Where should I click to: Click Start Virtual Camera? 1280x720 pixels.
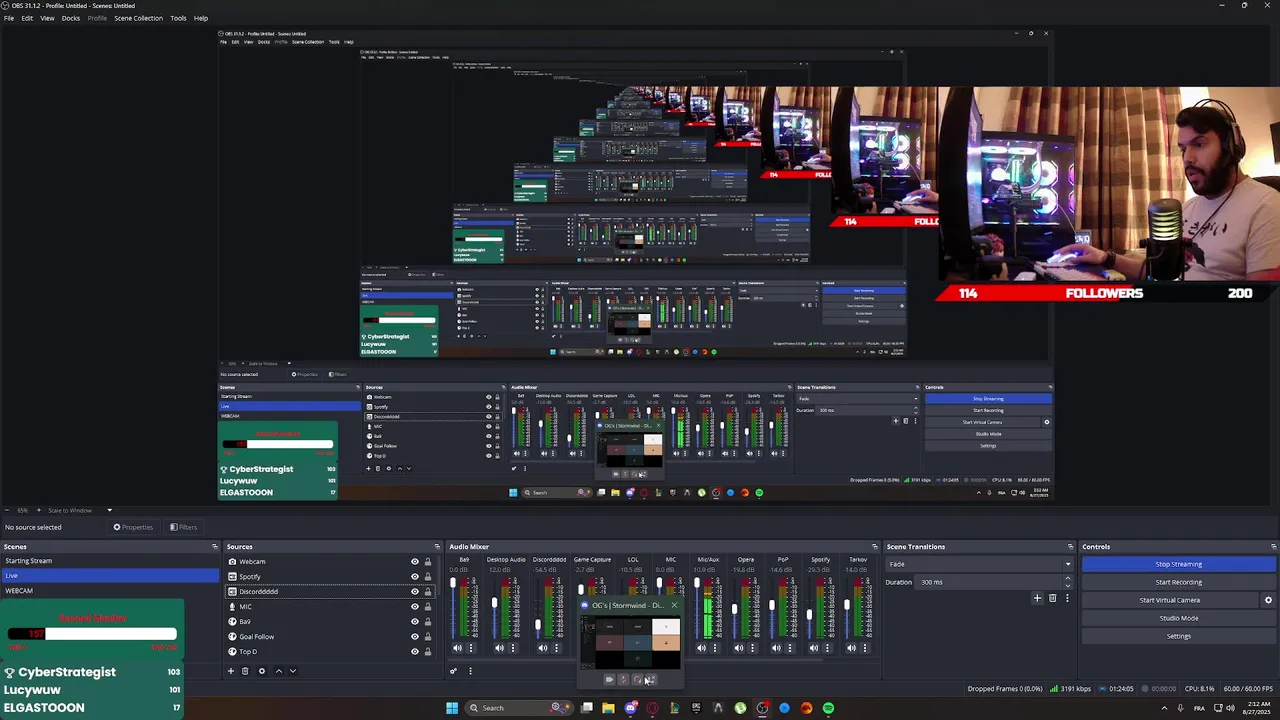[x=1169, y=600]
